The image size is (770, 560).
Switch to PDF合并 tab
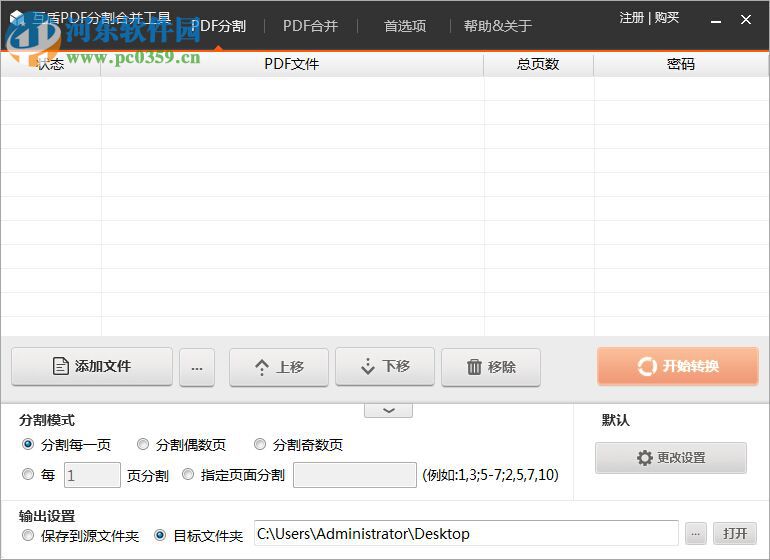pyautogui.click(x=310, y=26)
